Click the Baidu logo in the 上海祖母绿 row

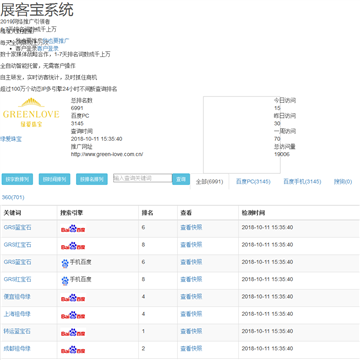73,315
